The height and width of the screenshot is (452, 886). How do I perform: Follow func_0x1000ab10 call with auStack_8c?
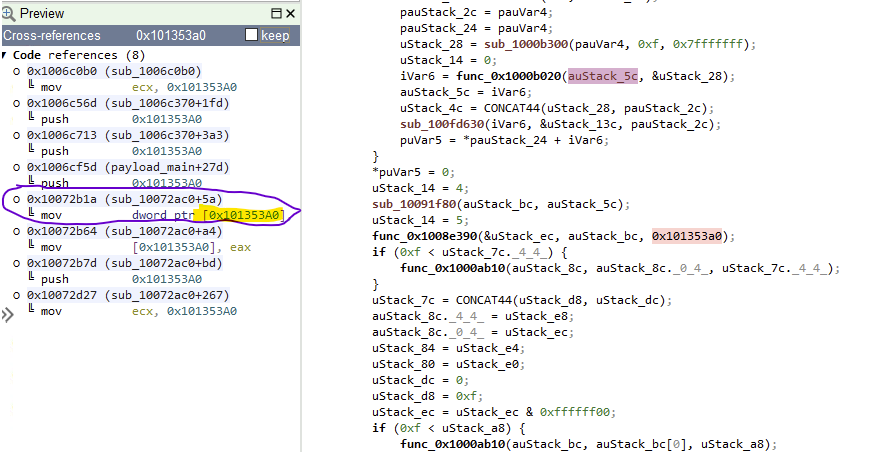[x=453, y=268]
